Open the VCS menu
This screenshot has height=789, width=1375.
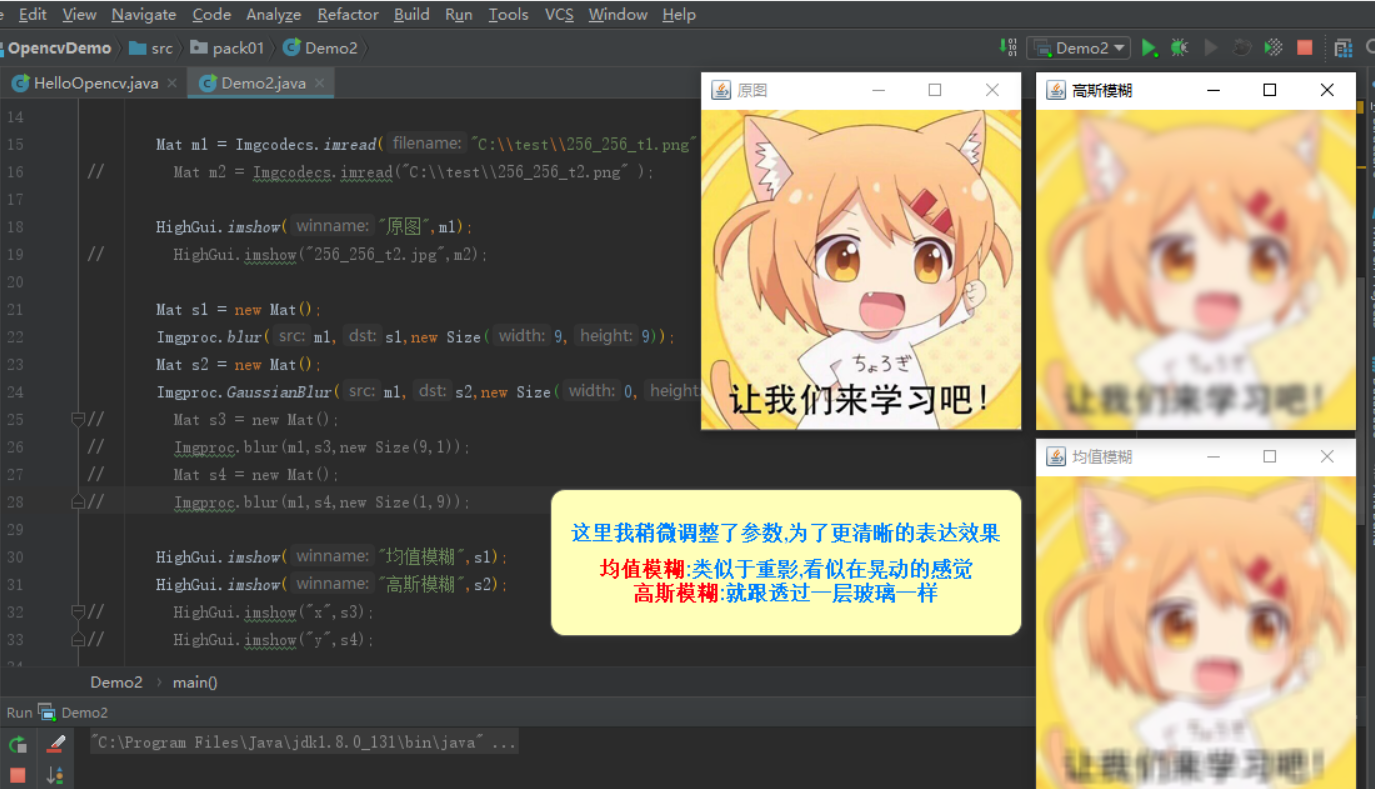coord(560,14)
